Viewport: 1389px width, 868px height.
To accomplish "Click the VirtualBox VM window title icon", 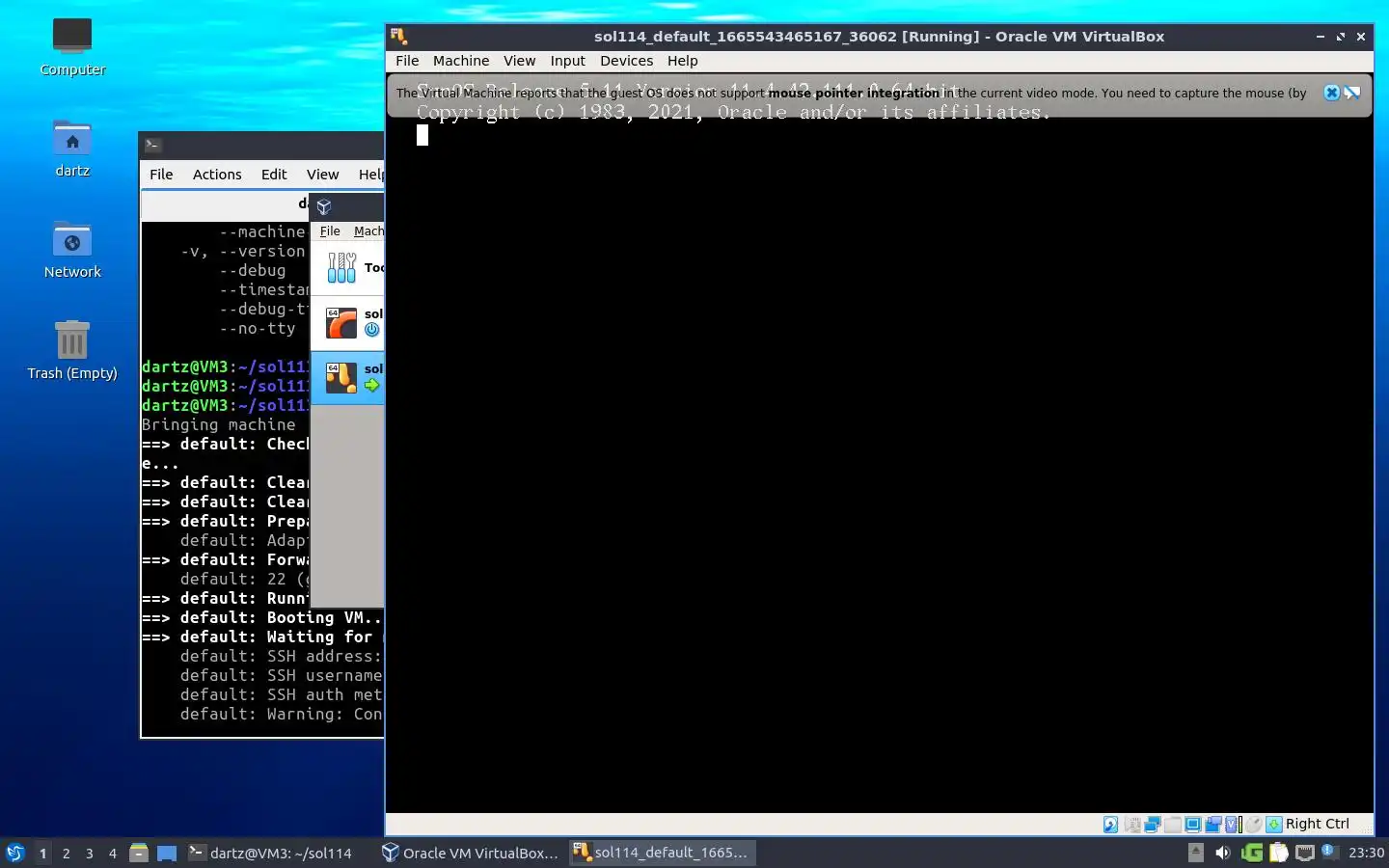I will 398,37.
